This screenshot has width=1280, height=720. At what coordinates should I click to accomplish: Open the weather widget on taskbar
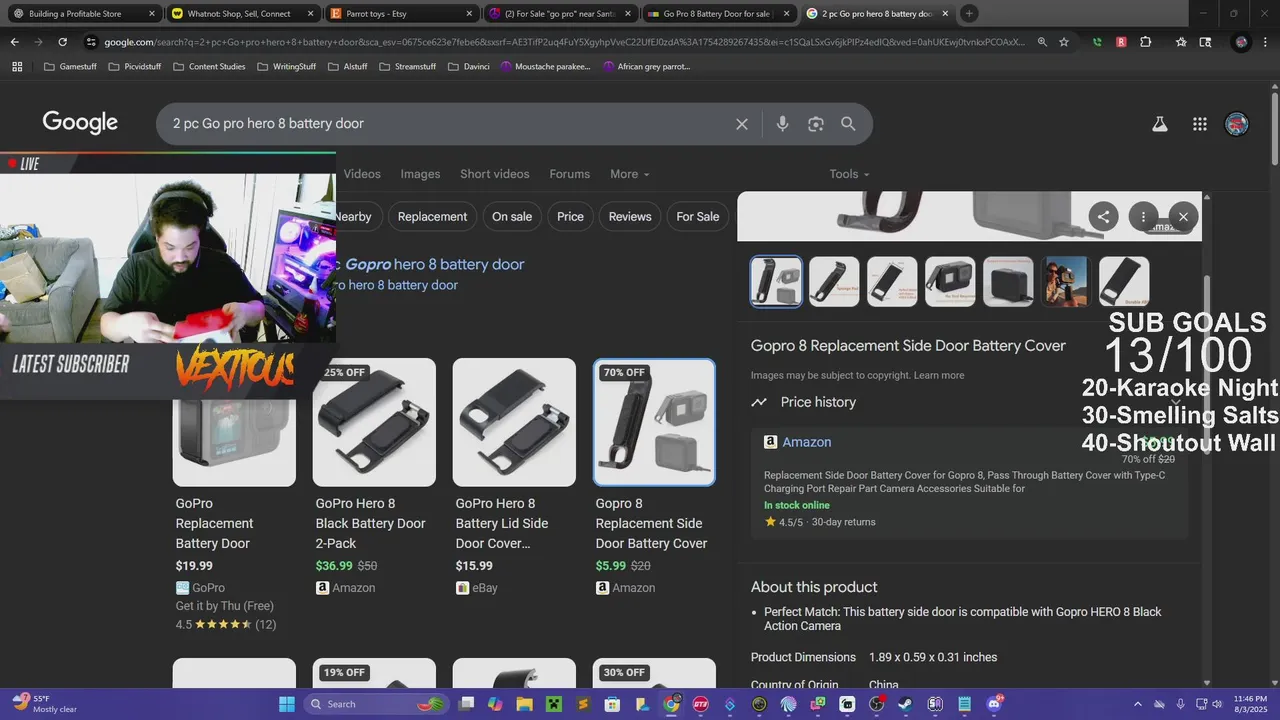tap(42, 704)
